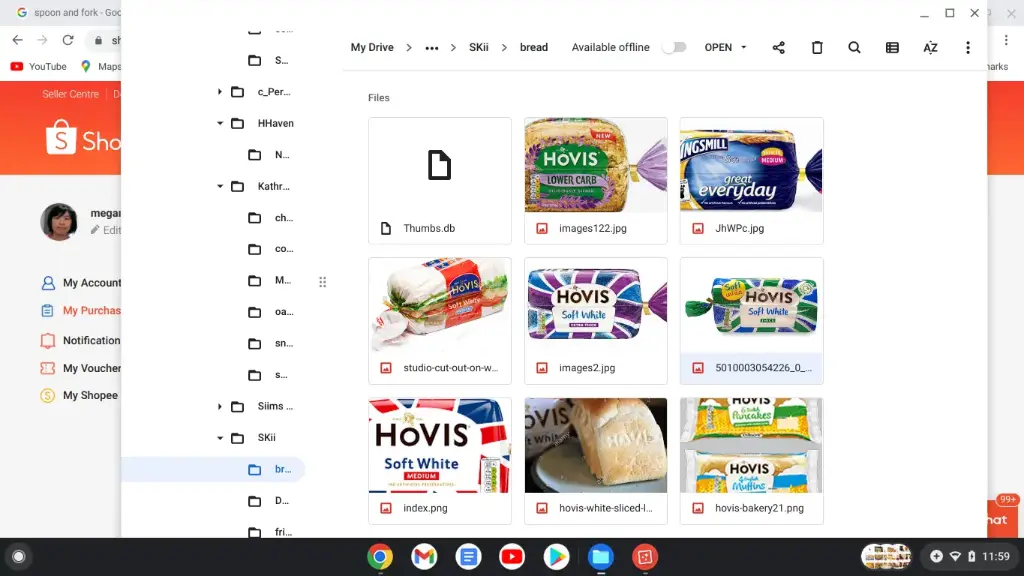The width and height of the screenshot is (1024, 576).
Task: Open Gmail from the shelf
Action: (x=424, y=557)
